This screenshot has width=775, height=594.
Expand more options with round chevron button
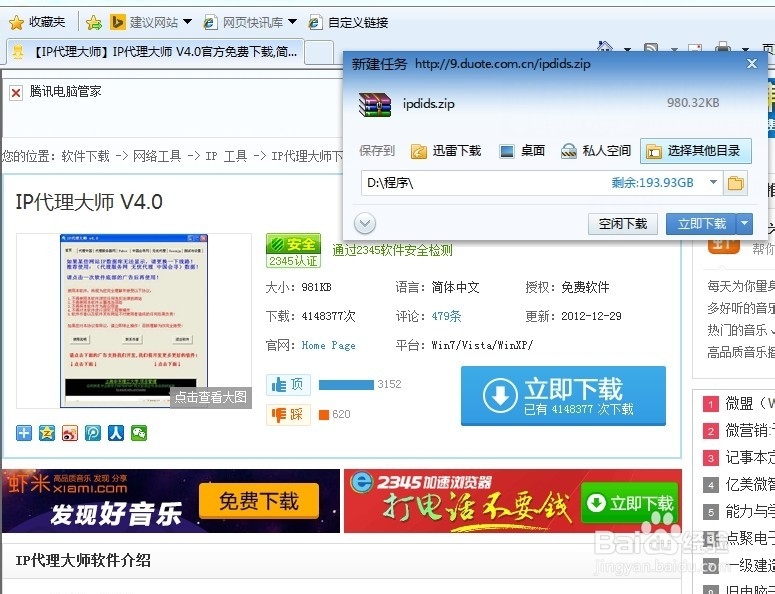coord(365,224)
